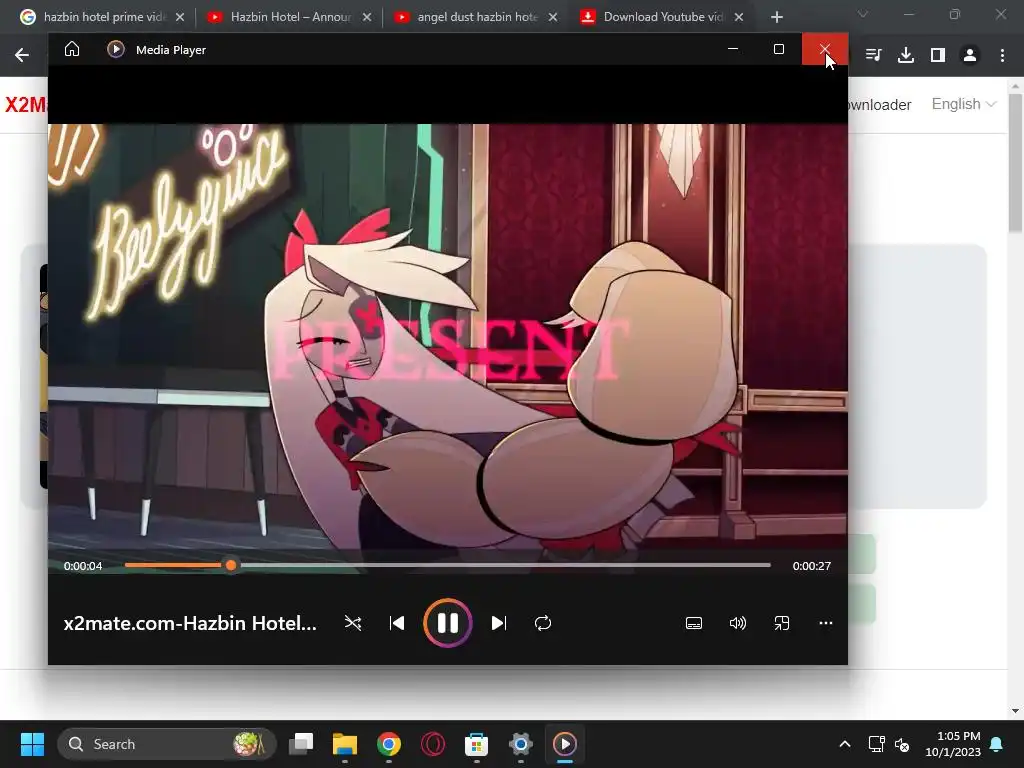Click the X2Mate logo in browser
1024x768 pixels.
tap(25, 104)
